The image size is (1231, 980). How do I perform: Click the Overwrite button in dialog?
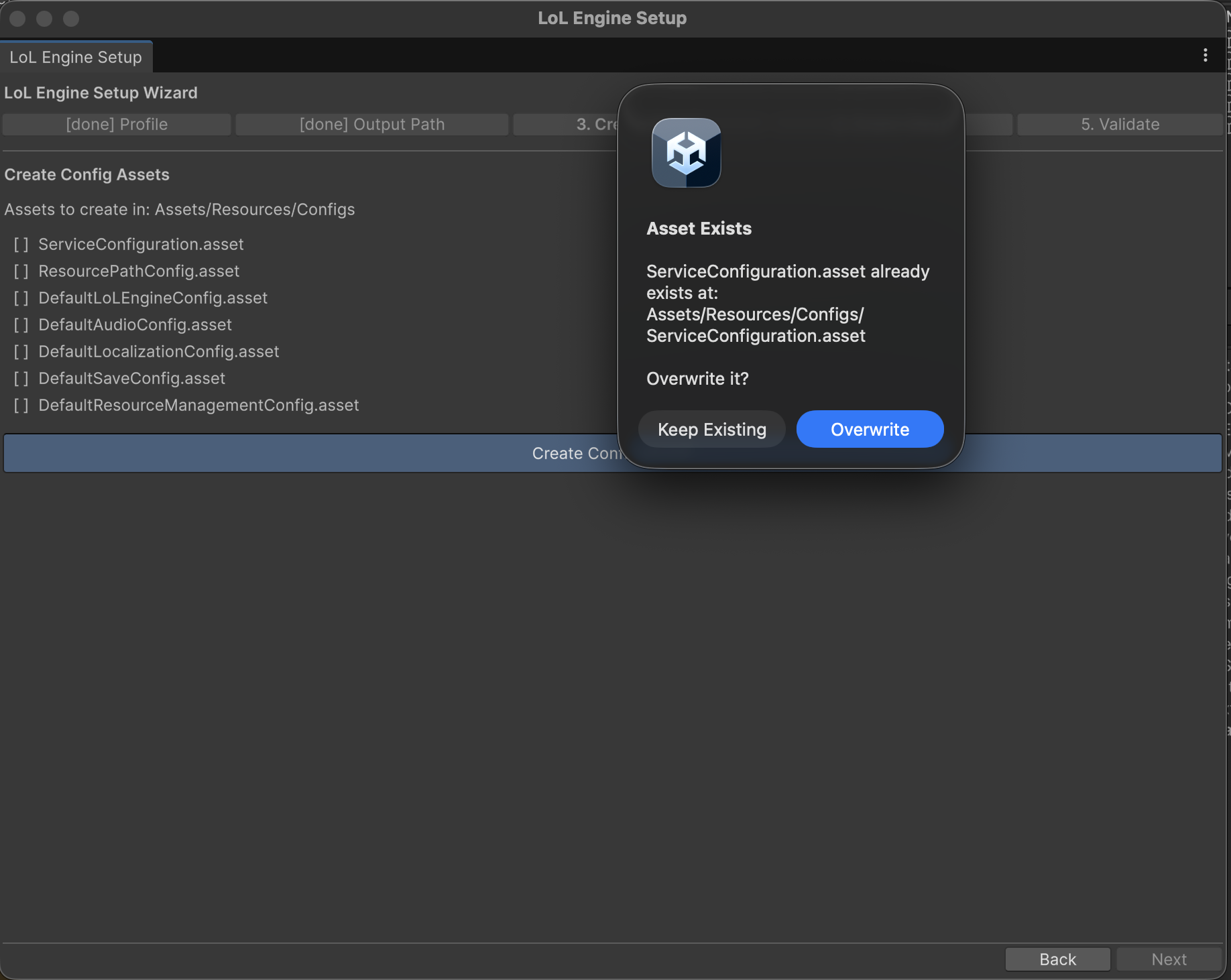tap(870, 429)
